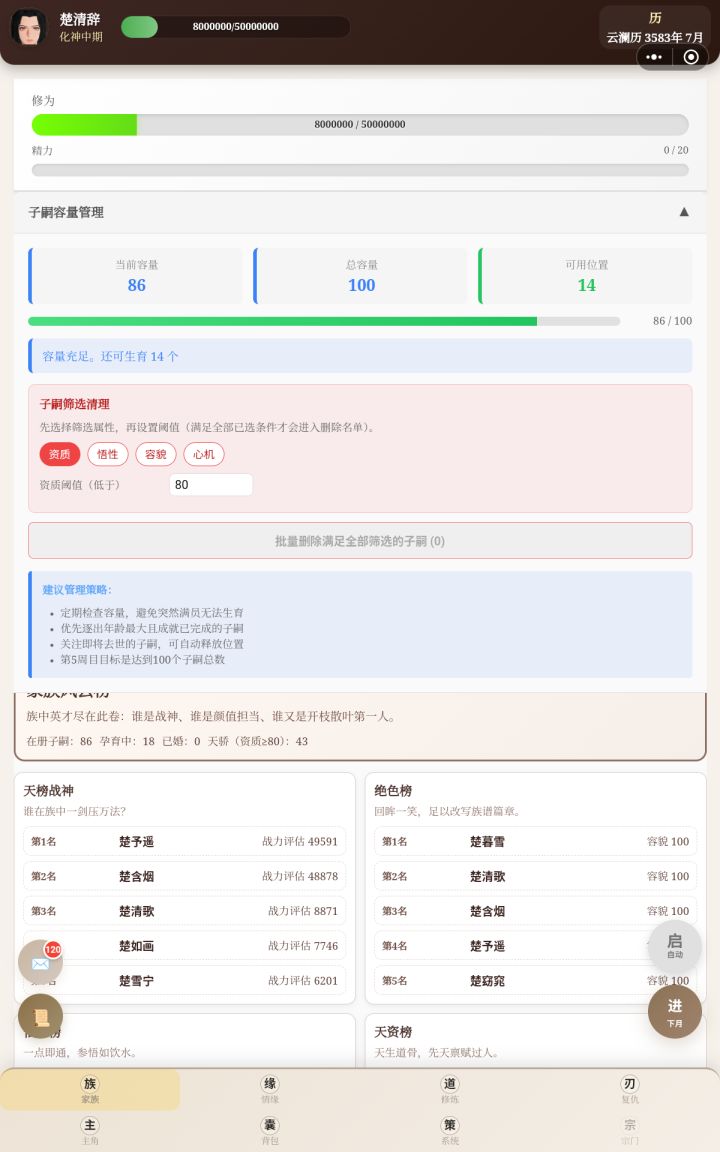720x1152 pixels.
Task: Toggle the 心机 filter chip
Action: click(204, 454)
